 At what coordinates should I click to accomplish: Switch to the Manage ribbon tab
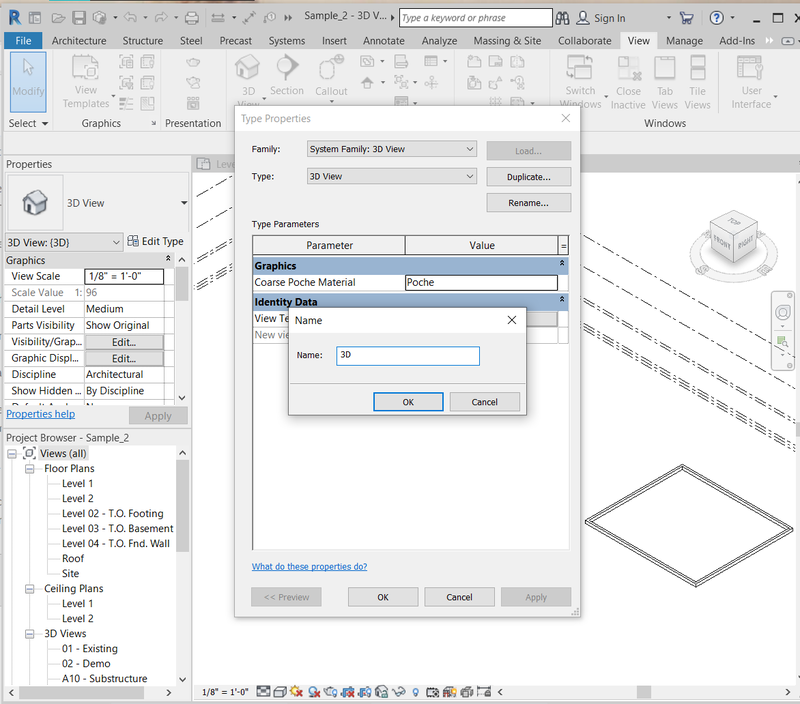684,41
